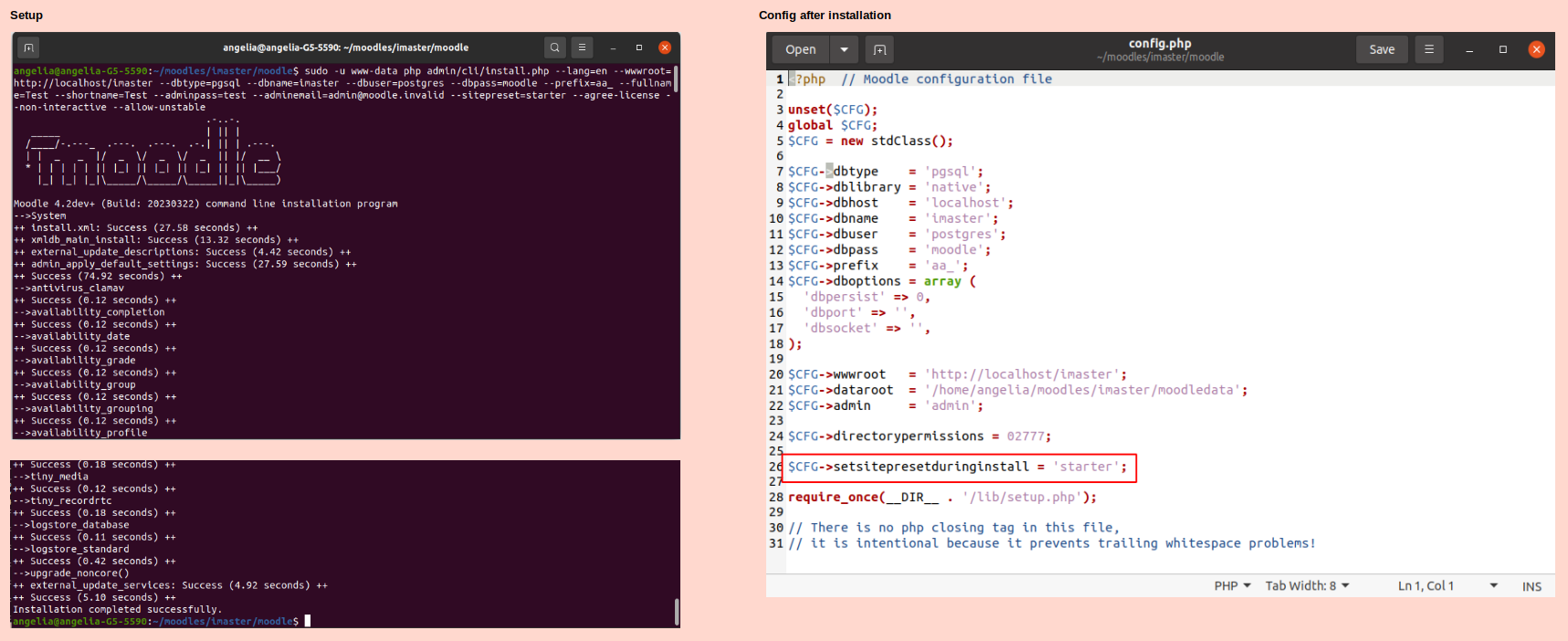Maximize the gedit window
This screenshot has width=1568, height=641.
pyautogui.click(x=1503, y=49)
